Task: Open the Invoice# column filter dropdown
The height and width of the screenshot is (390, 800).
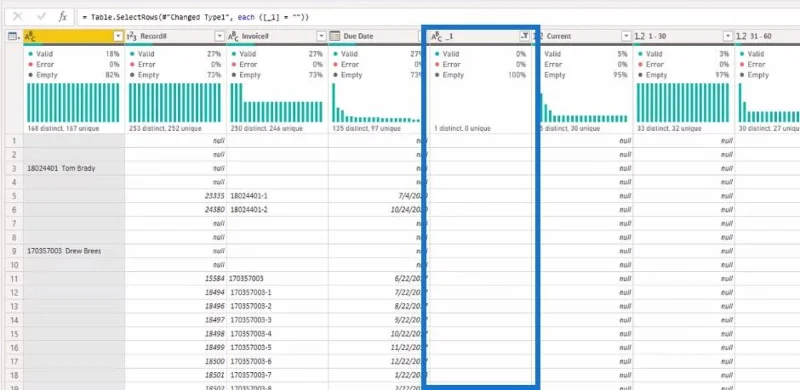Action: tap(321, 36)
